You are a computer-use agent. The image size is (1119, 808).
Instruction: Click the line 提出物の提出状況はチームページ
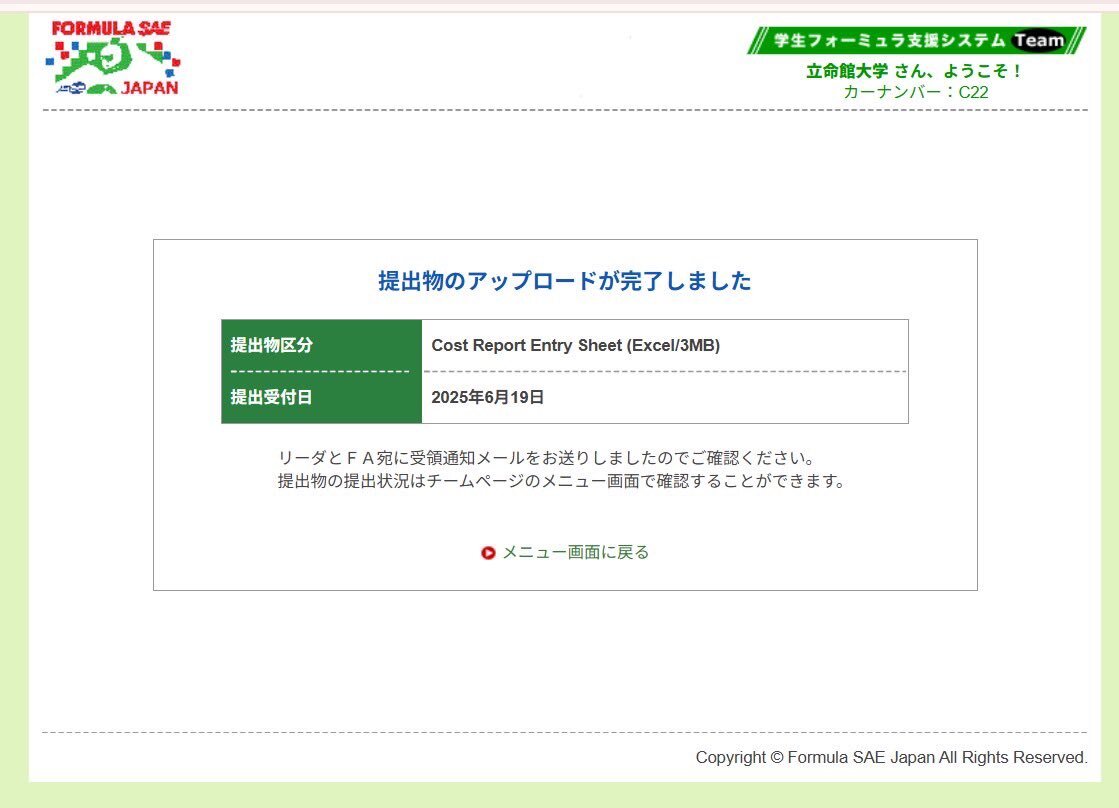coord(562,481)
